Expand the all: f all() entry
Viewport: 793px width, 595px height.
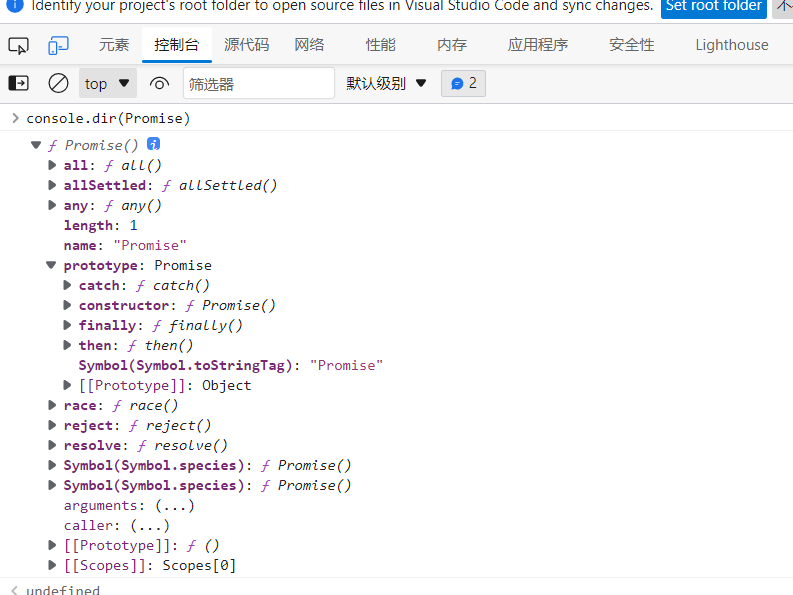52,165
